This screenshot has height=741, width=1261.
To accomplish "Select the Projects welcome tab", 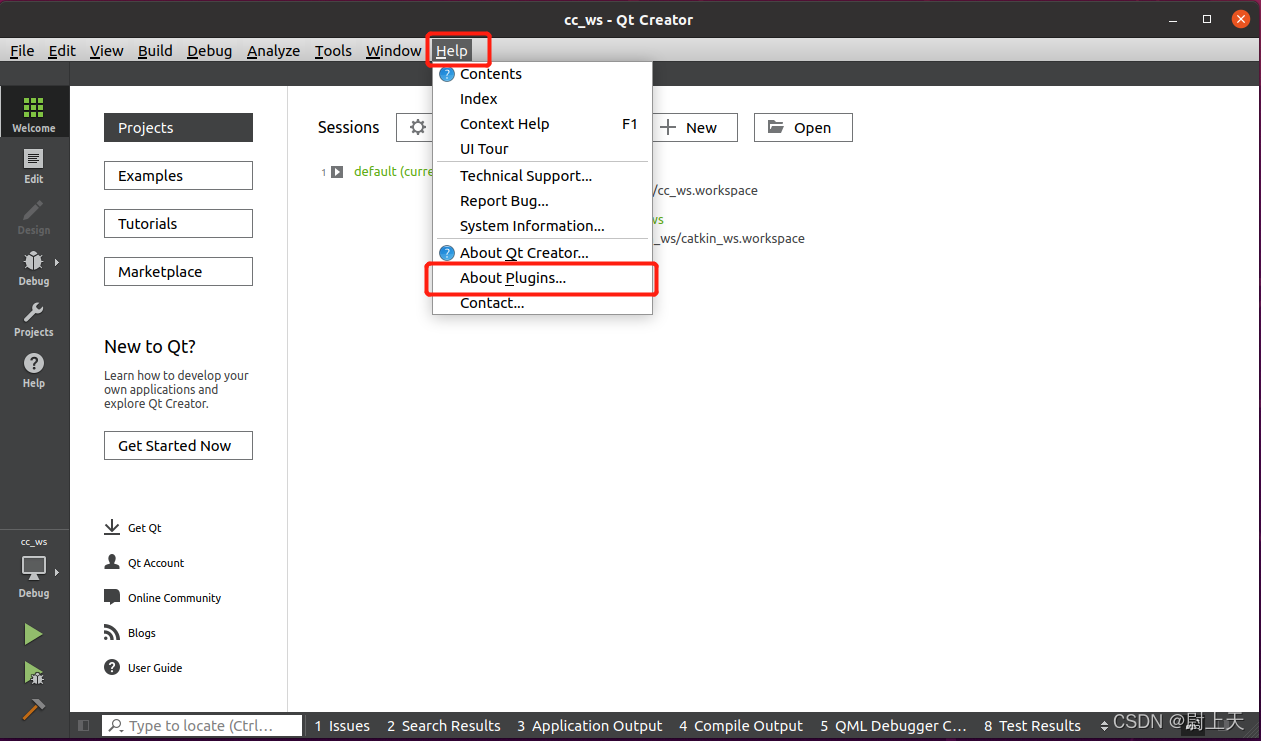I will (178, 128).
